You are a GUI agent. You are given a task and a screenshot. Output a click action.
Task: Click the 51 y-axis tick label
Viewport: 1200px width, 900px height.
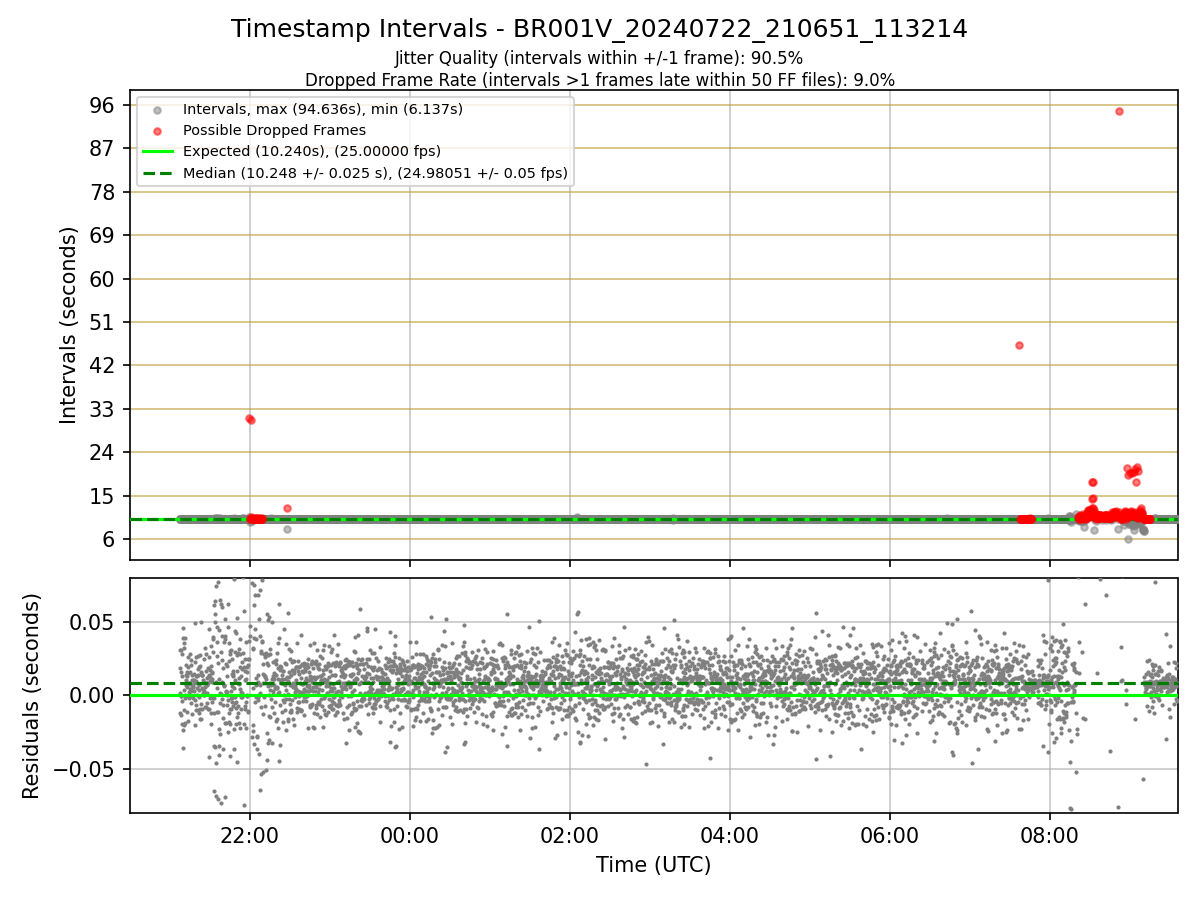coord(103,322)
